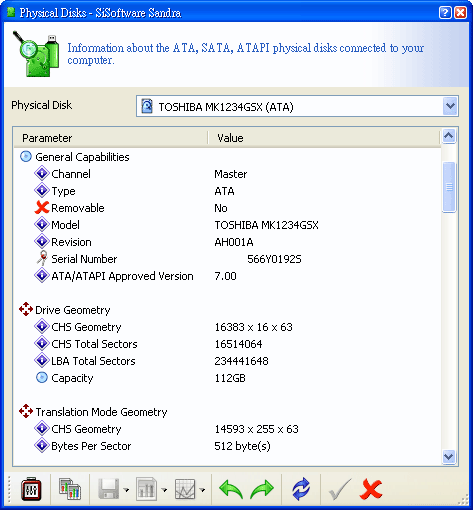Screen dimensions: 473x510
Task: Click the greyed bar chart report icon
Action: click(146, 489)
